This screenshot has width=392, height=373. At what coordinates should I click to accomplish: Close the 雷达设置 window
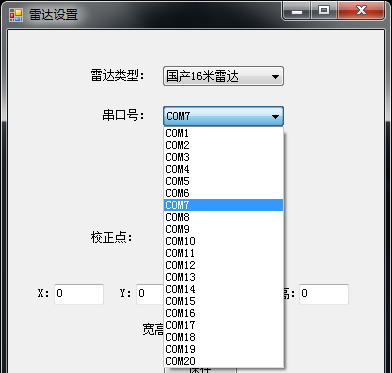point(361,11)
